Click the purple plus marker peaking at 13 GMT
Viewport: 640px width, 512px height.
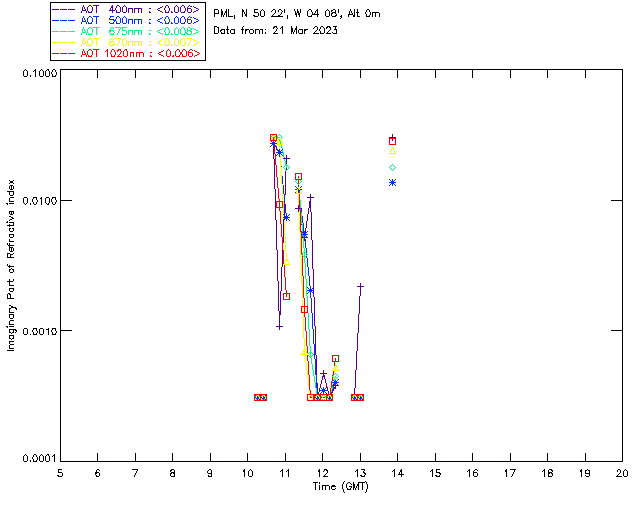coord(360,287)
